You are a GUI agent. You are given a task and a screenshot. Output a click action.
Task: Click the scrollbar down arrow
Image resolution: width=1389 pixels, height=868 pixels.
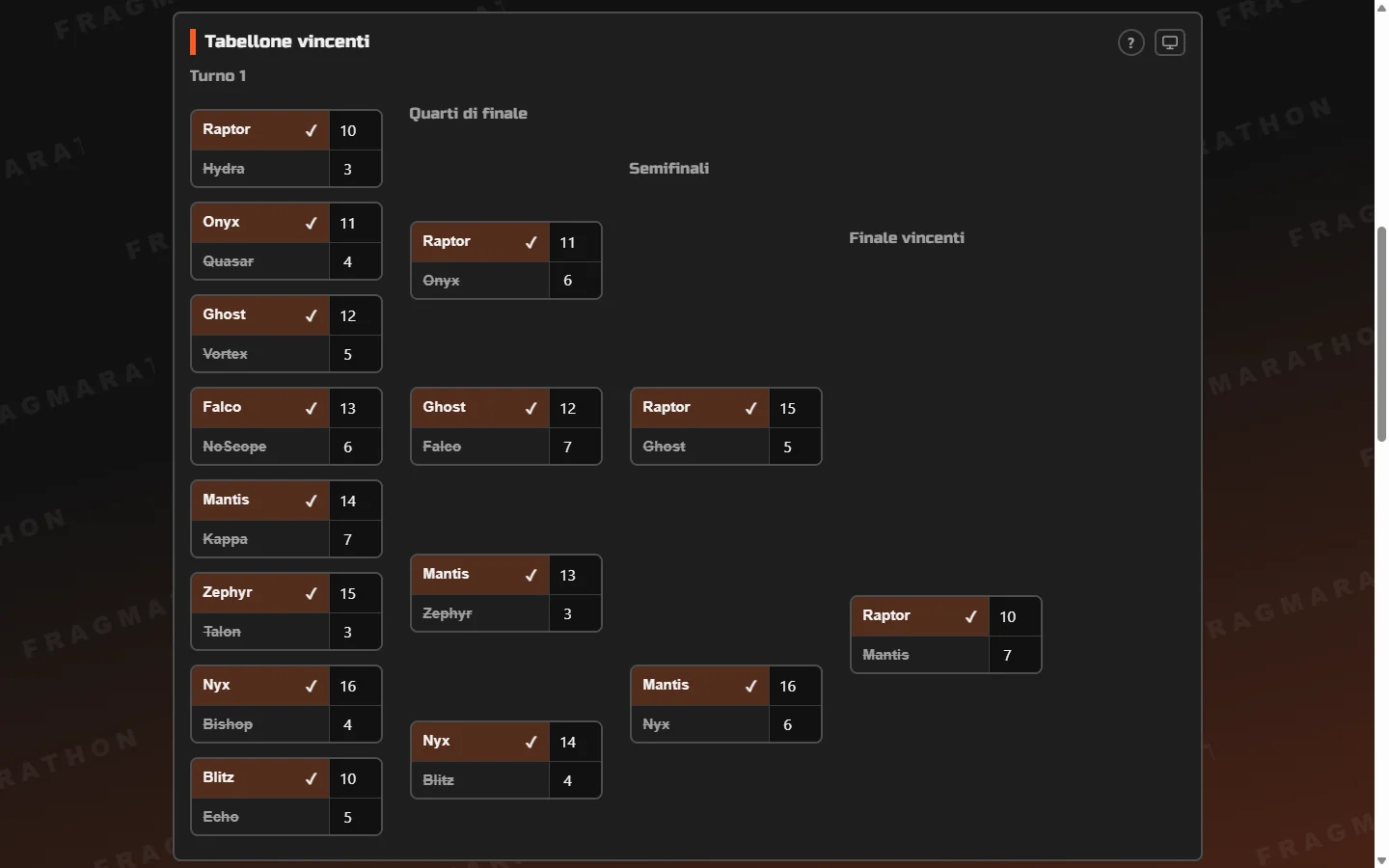click(x=1381, y=860)
